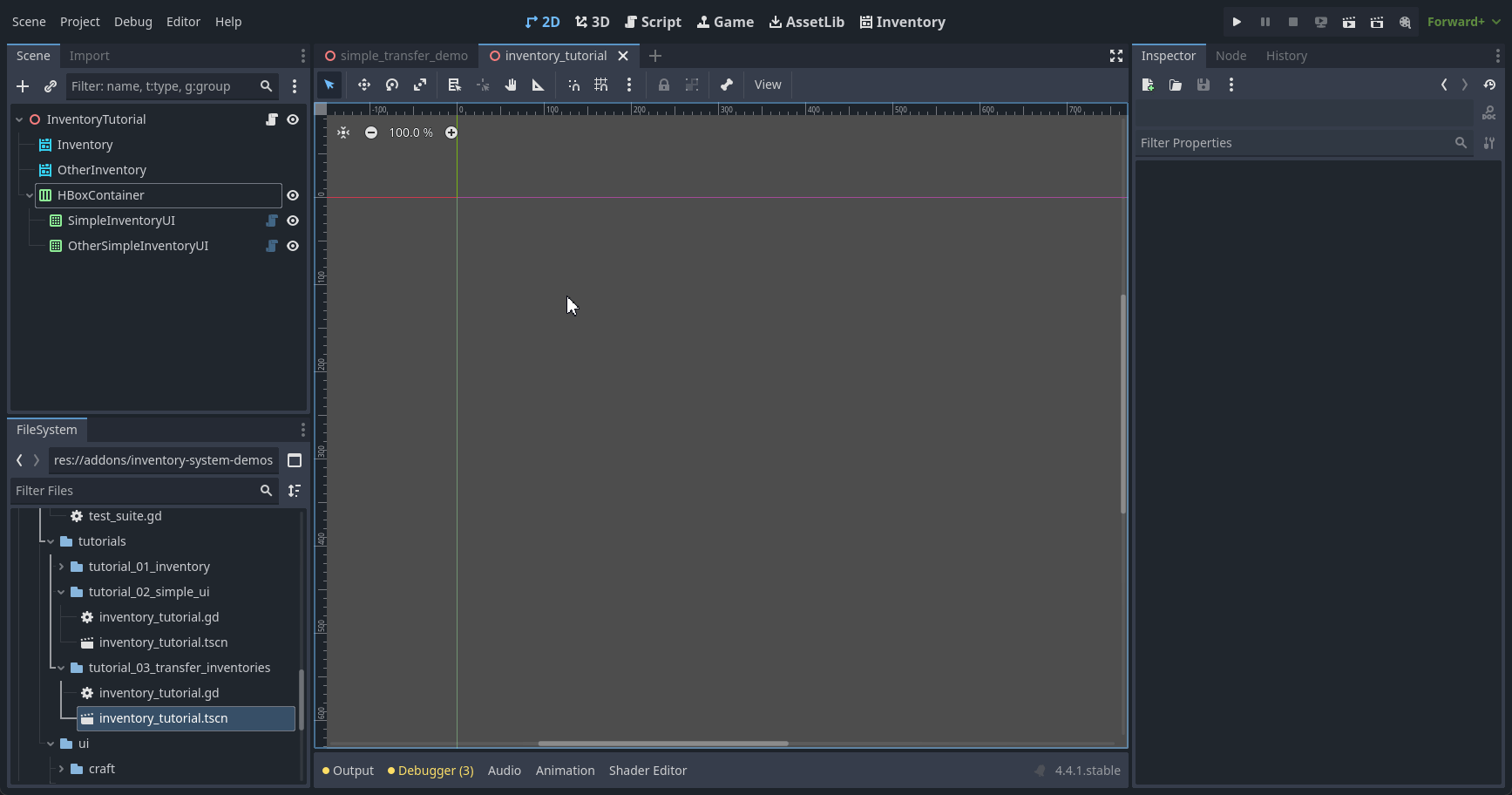This screenshot has width=1512, height=795.
Task: Select the OtherInventory node
Action: click(x=102, y=170)
